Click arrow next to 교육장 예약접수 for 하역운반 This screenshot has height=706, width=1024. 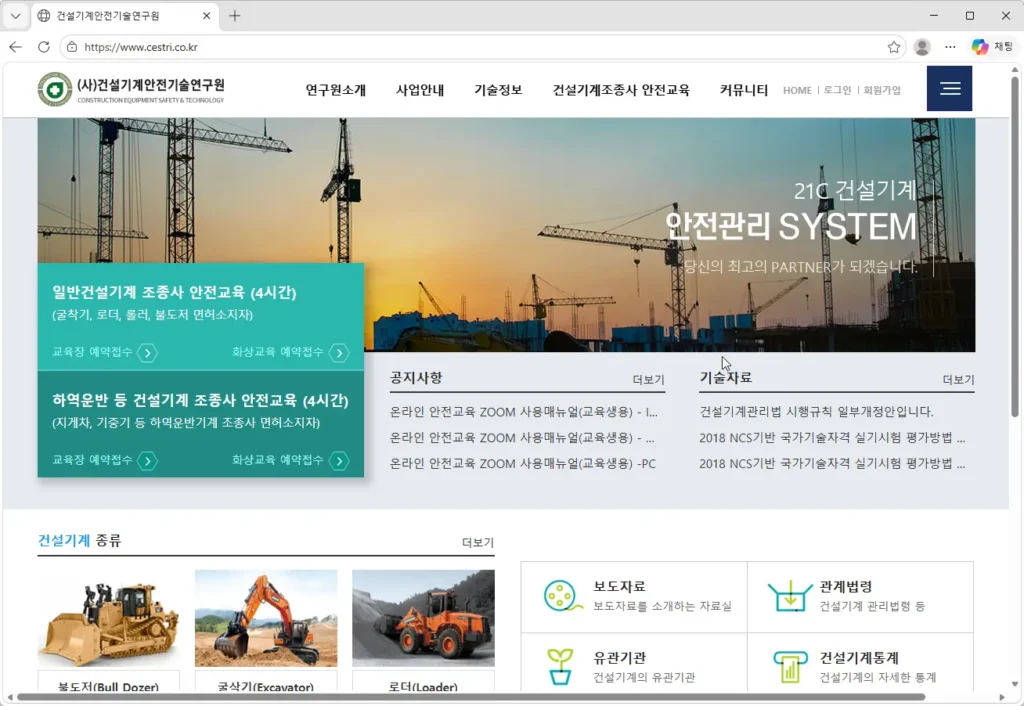click(148, 461)
